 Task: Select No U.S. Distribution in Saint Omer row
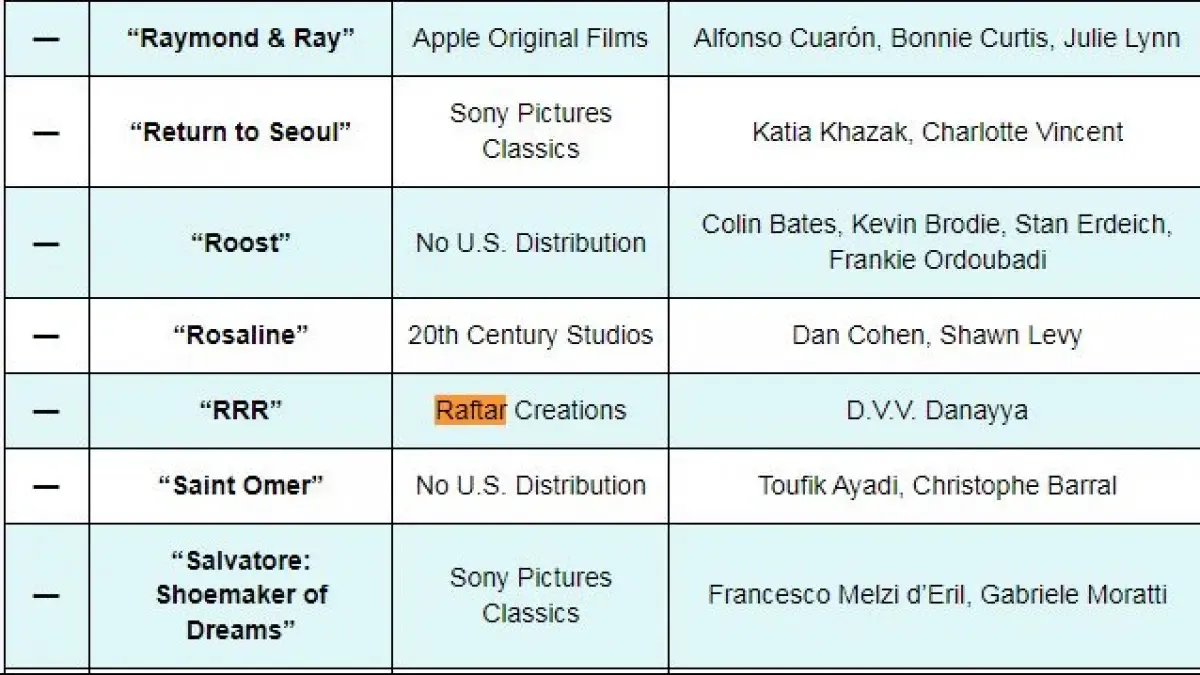(x=530, y=486)
